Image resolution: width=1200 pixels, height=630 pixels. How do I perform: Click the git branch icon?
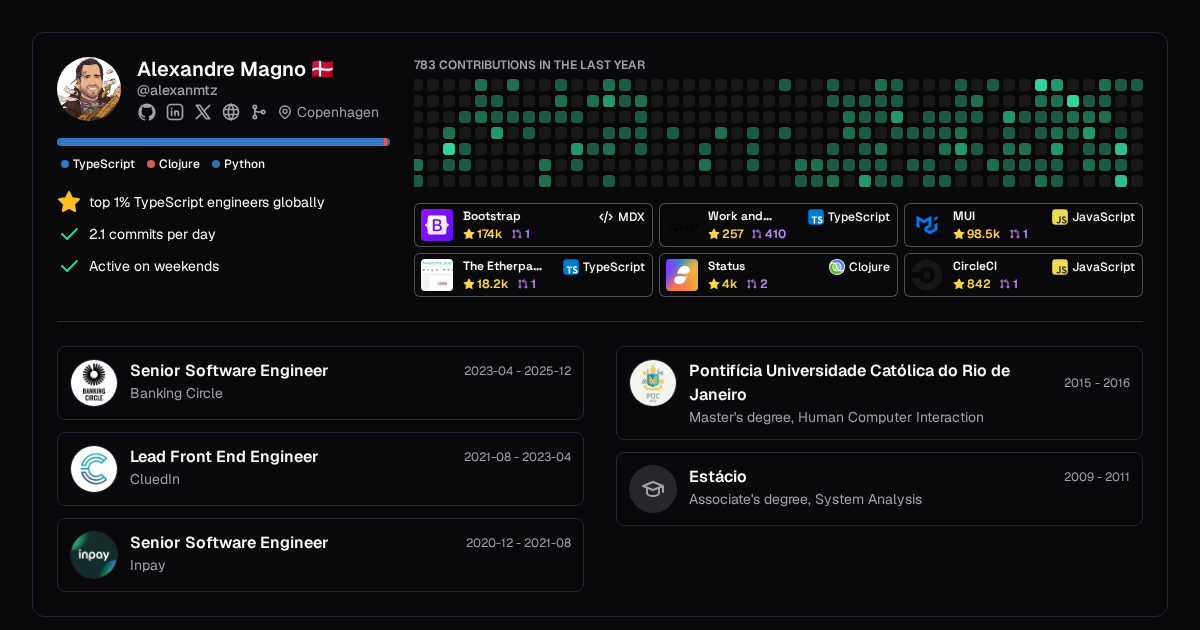coord(259,112)
